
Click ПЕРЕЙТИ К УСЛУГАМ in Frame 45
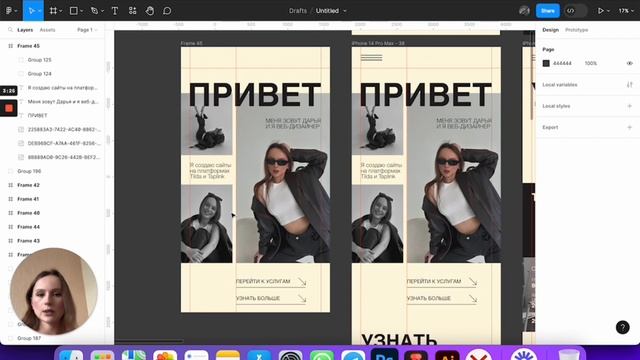click(263, 281)
